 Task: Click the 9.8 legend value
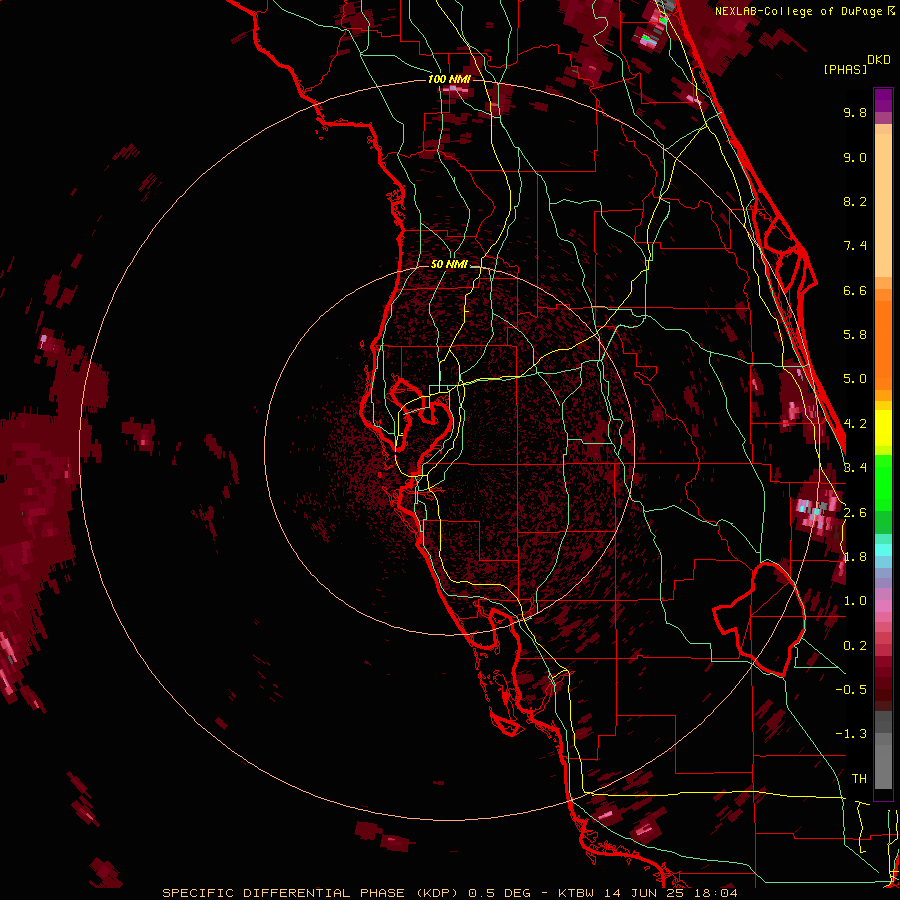pos(855,112)
